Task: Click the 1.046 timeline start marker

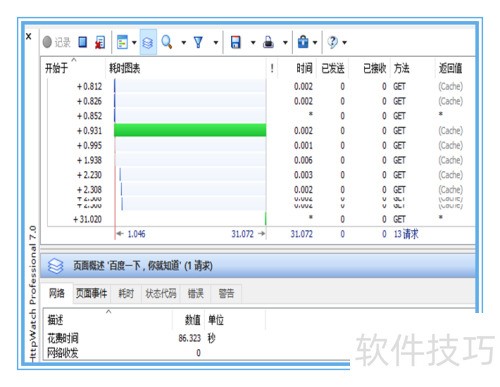Action: tap(136, 234)
